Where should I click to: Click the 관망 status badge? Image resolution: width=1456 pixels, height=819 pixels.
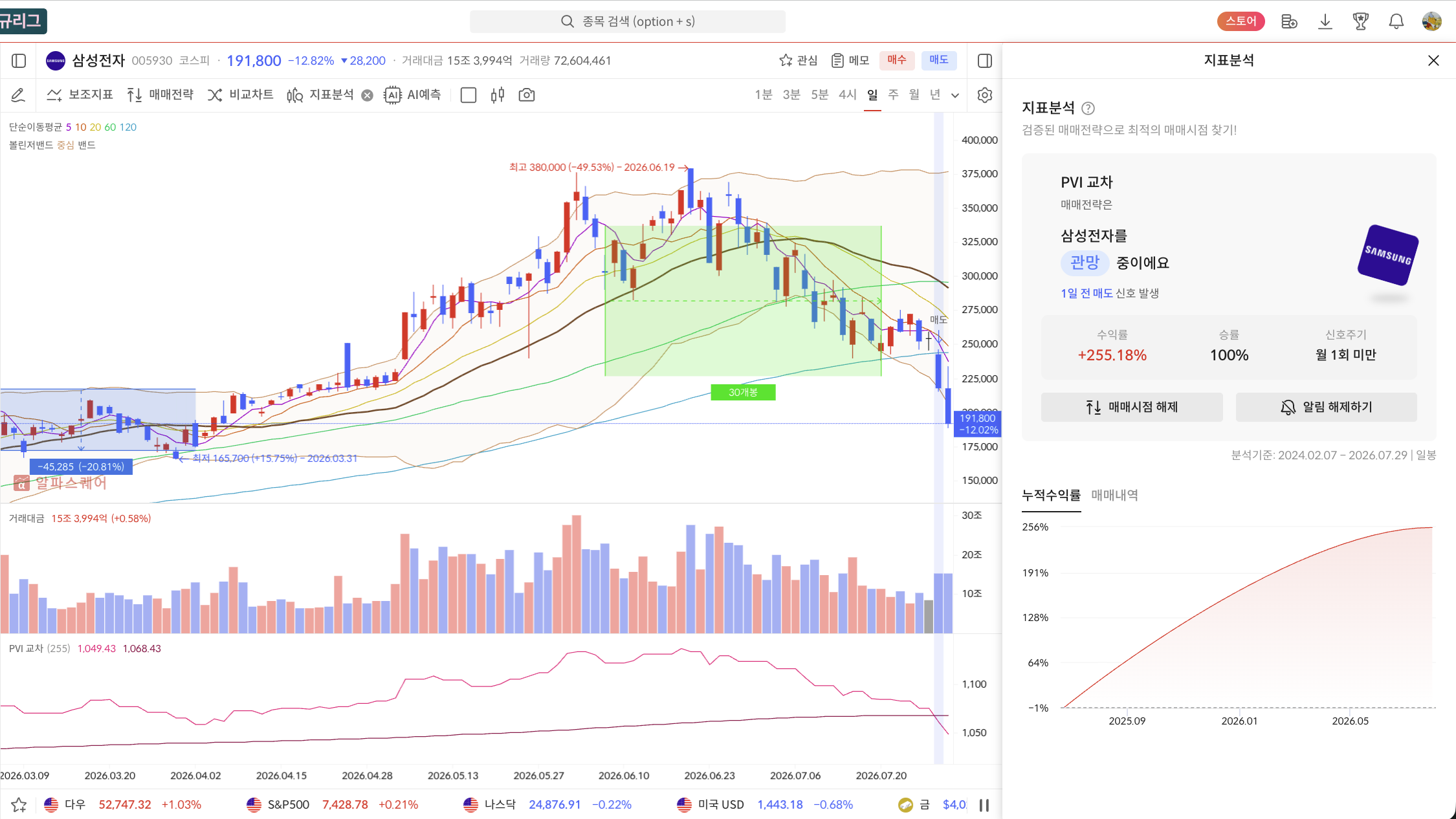[1085, 263]
